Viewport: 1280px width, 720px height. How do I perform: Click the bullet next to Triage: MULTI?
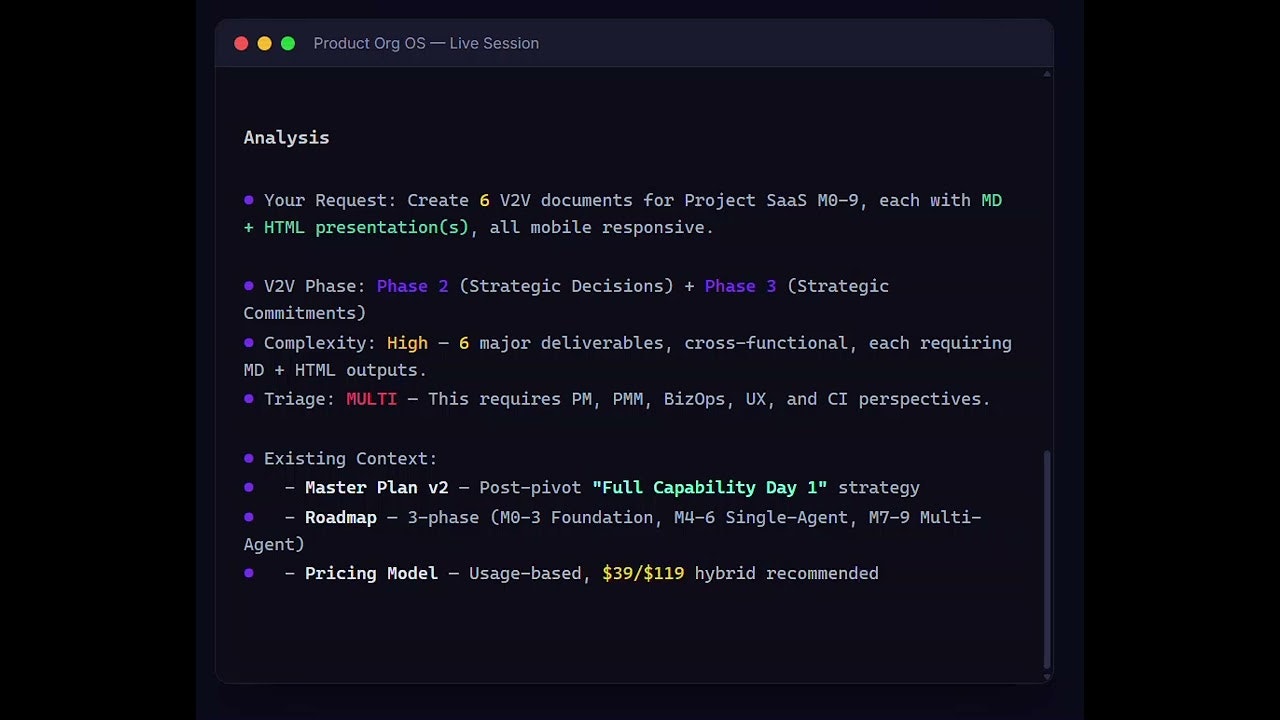click(x=247, y=399)
